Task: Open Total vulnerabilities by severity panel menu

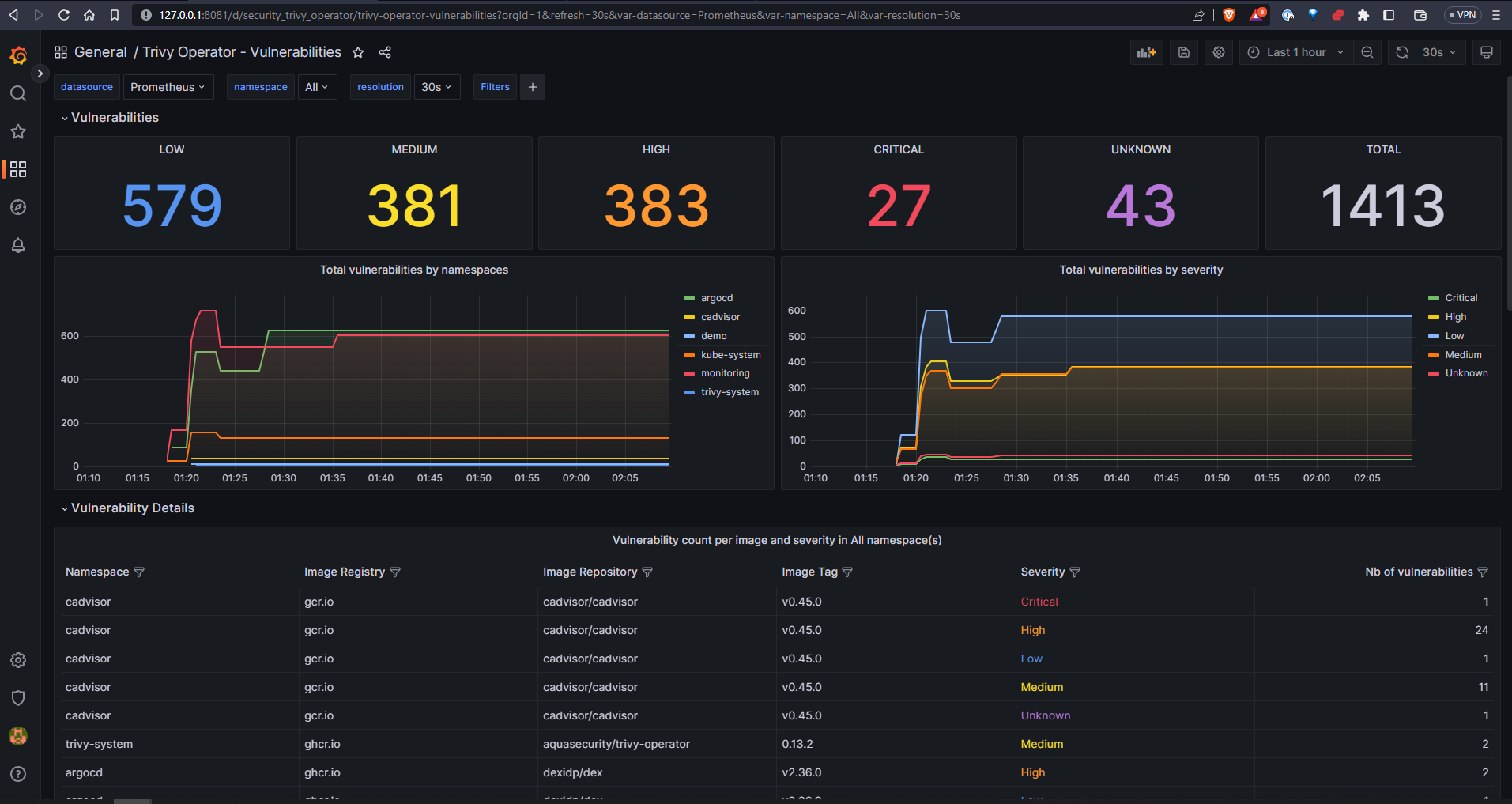Action: 1141,270
